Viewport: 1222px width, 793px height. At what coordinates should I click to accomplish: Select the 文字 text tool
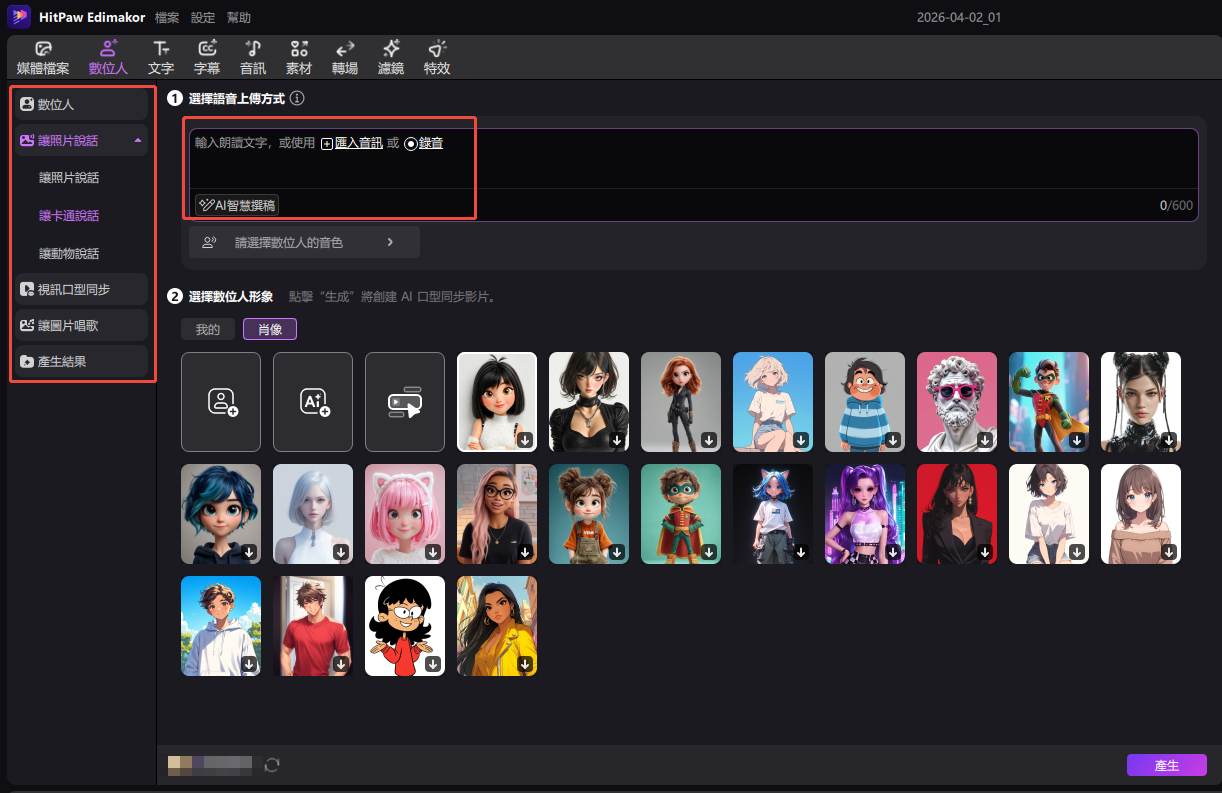(161, 57)
